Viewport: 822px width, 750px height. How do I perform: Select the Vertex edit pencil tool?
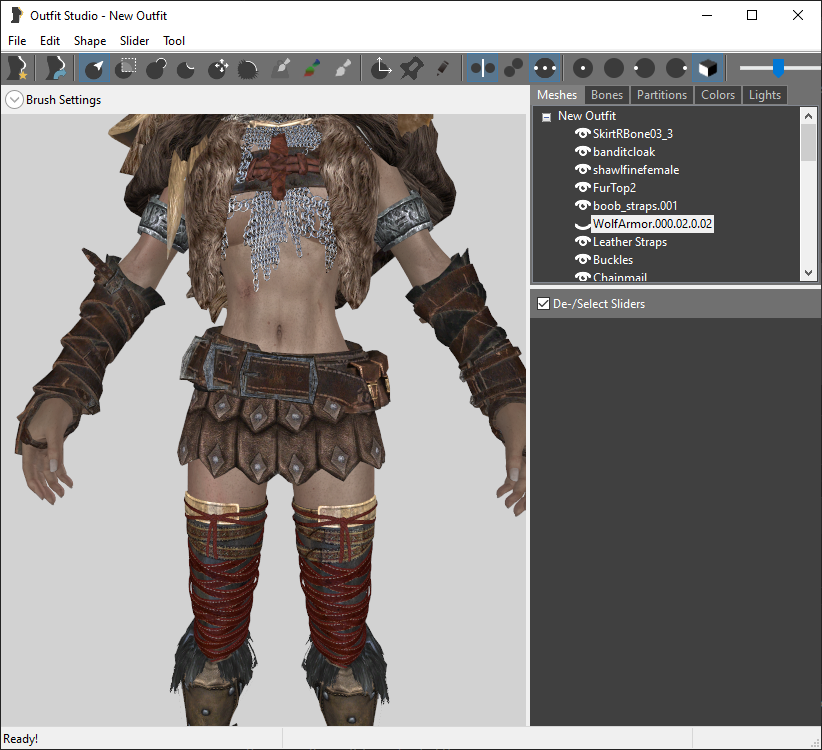[442, 68]
